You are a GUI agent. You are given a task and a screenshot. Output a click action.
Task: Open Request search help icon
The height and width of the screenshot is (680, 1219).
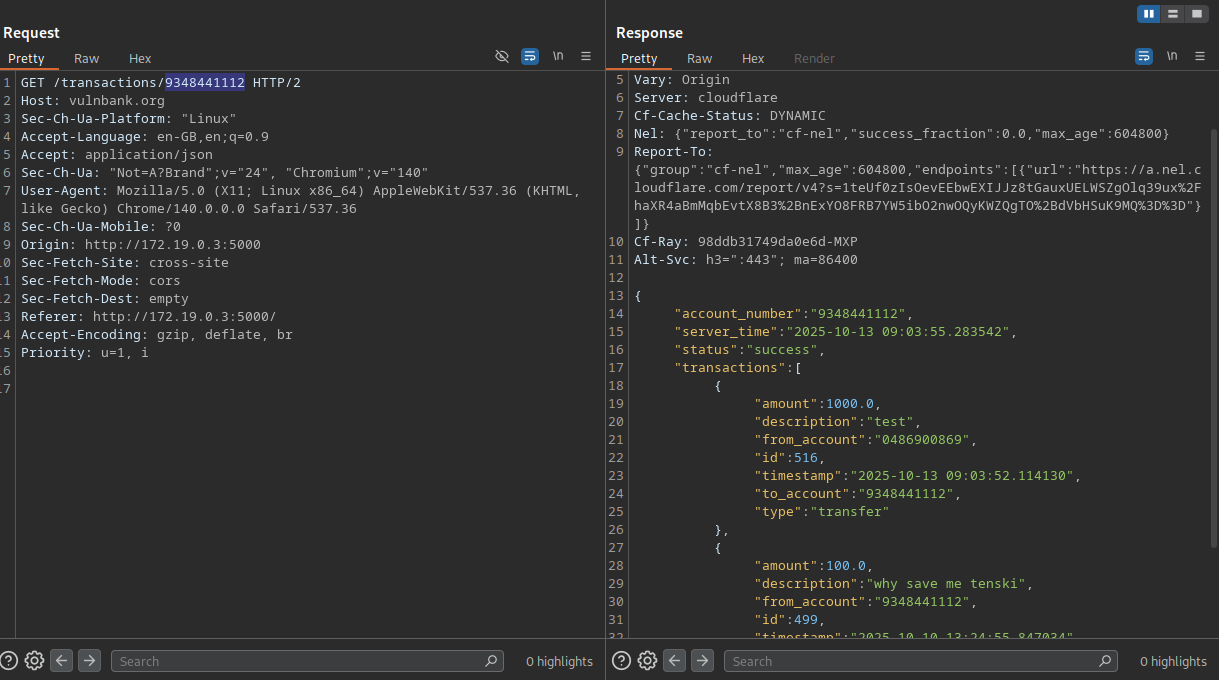[9, 660]
